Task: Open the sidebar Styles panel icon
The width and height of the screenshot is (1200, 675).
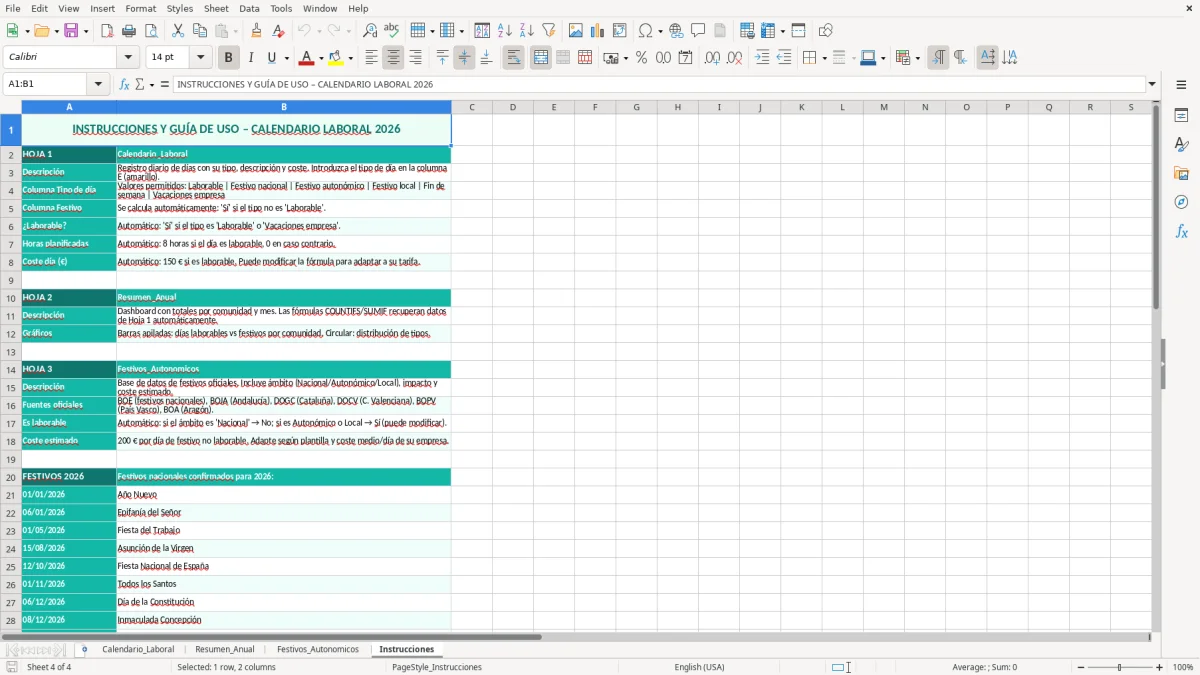Action: click(1181, 144)
